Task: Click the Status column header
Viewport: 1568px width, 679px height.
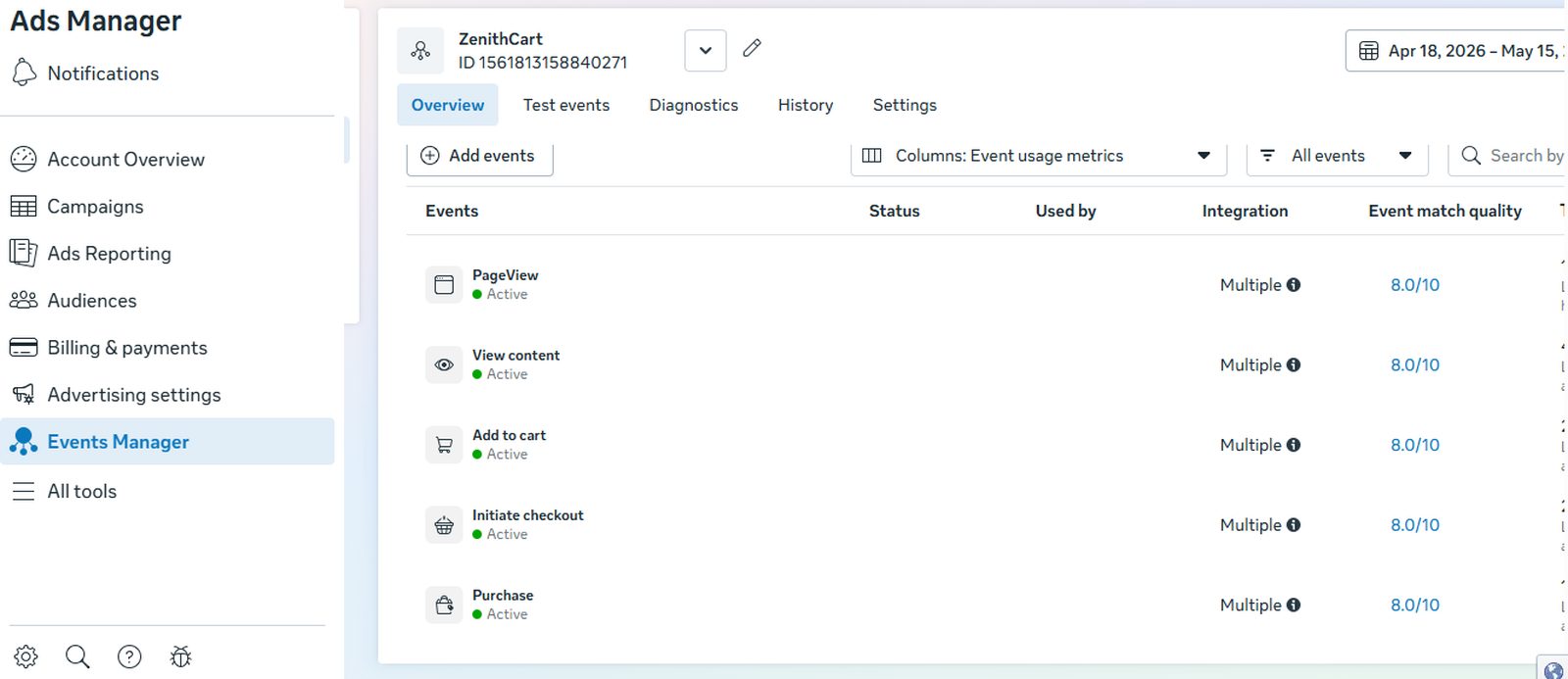Action: pos(895,211)
